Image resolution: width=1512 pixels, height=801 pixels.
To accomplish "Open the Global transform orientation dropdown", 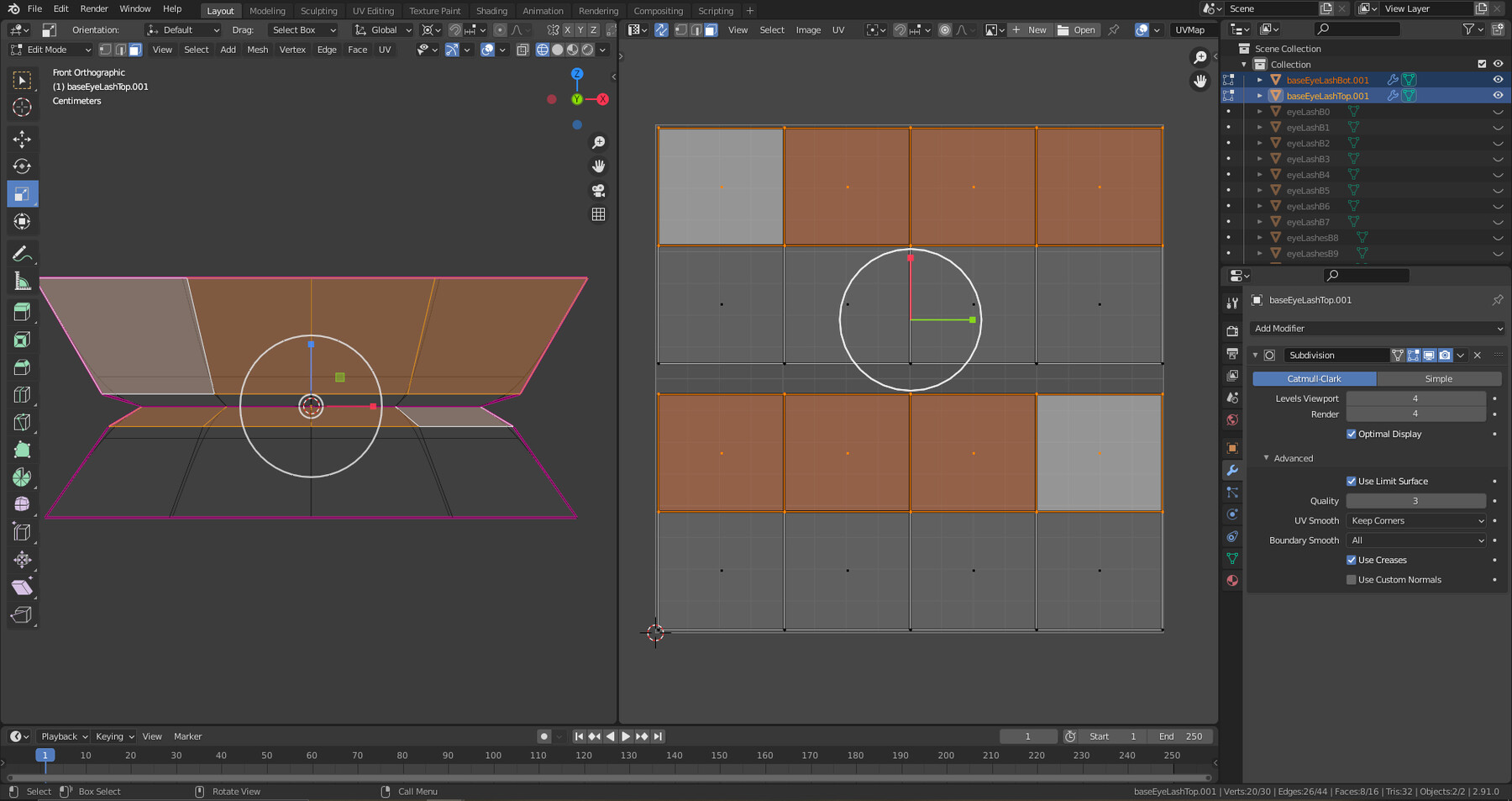I will click(x=383, y=29).
